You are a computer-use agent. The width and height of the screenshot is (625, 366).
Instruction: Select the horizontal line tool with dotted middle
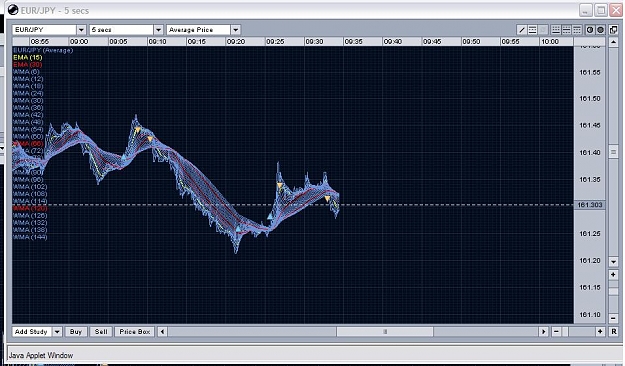(532, 30)
